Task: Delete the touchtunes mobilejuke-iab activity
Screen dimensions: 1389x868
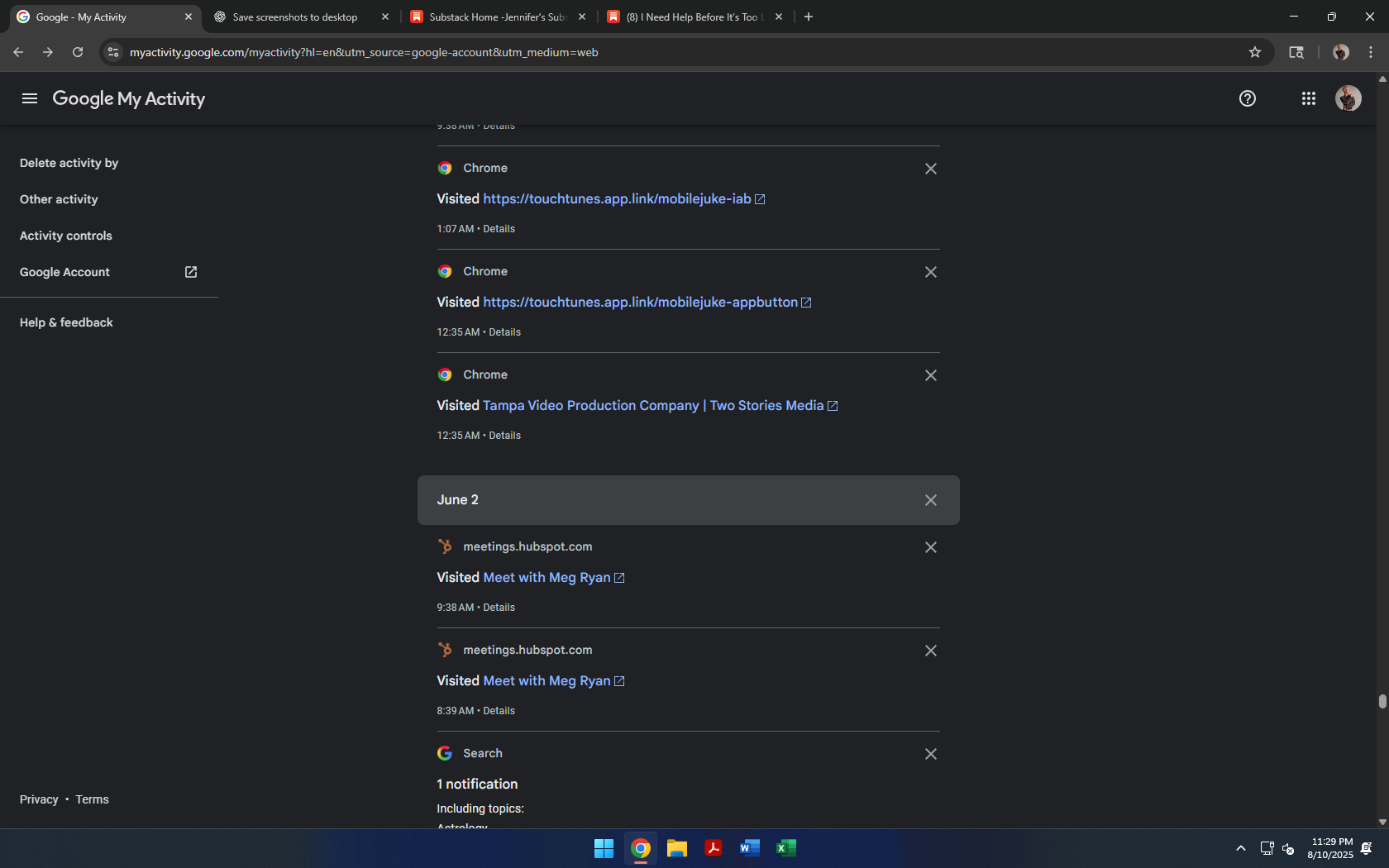Action: pyautogui.click(x=931, y=169)
